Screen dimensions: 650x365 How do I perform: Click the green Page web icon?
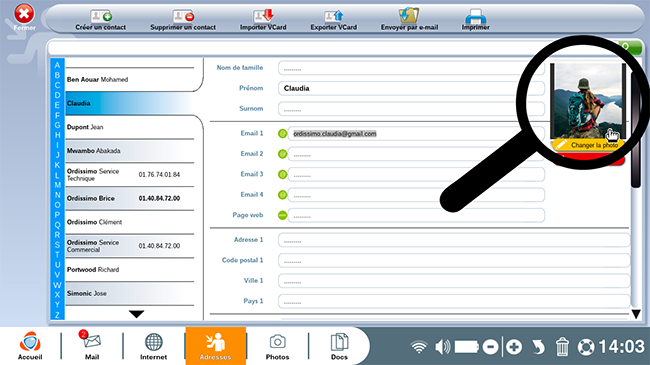click(x=282, y=215)
